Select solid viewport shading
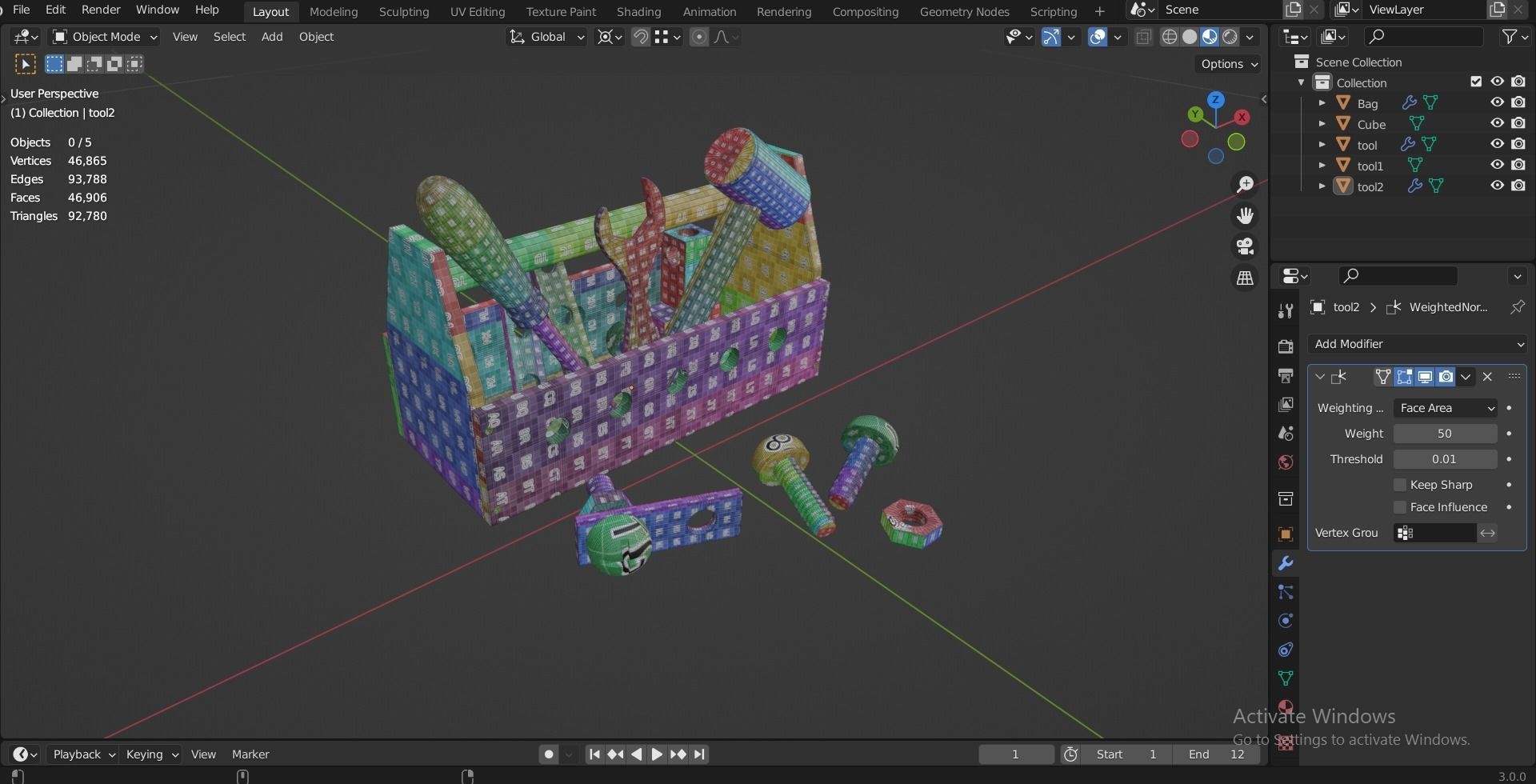Viewport: 1536px width, 784px height. point(1190,37)
